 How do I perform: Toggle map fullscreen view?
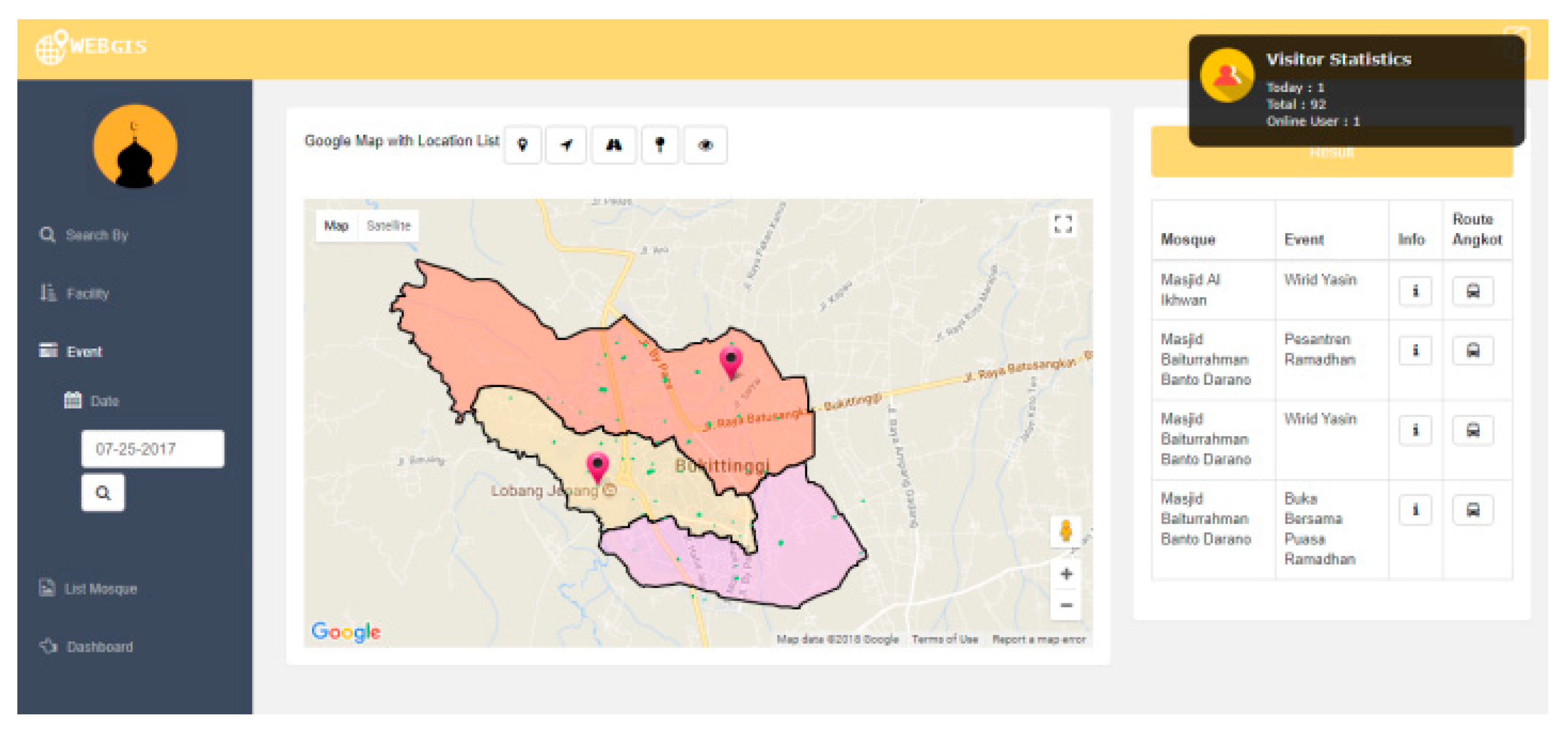pyautogui.click(x=1063, y=224)
